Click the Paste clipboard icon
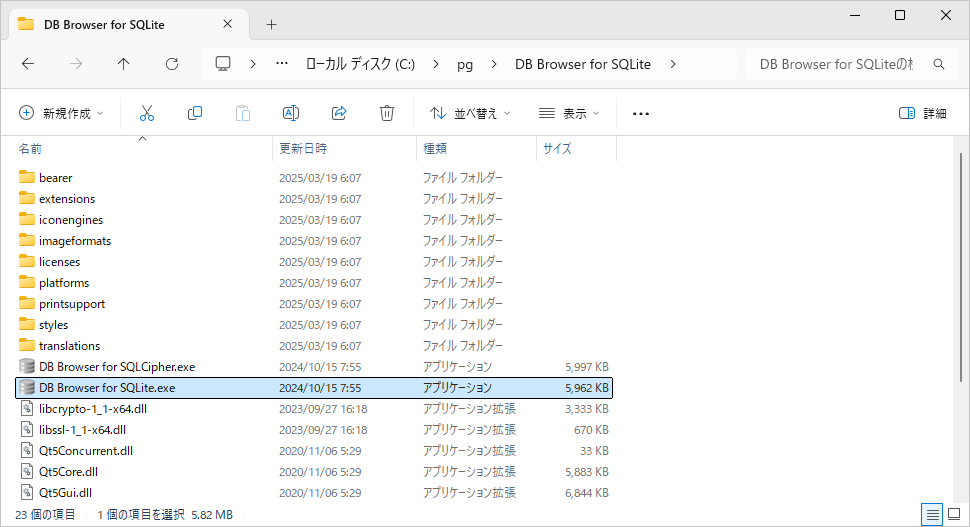This screenshot has width=970, height=527. point(243,113)
